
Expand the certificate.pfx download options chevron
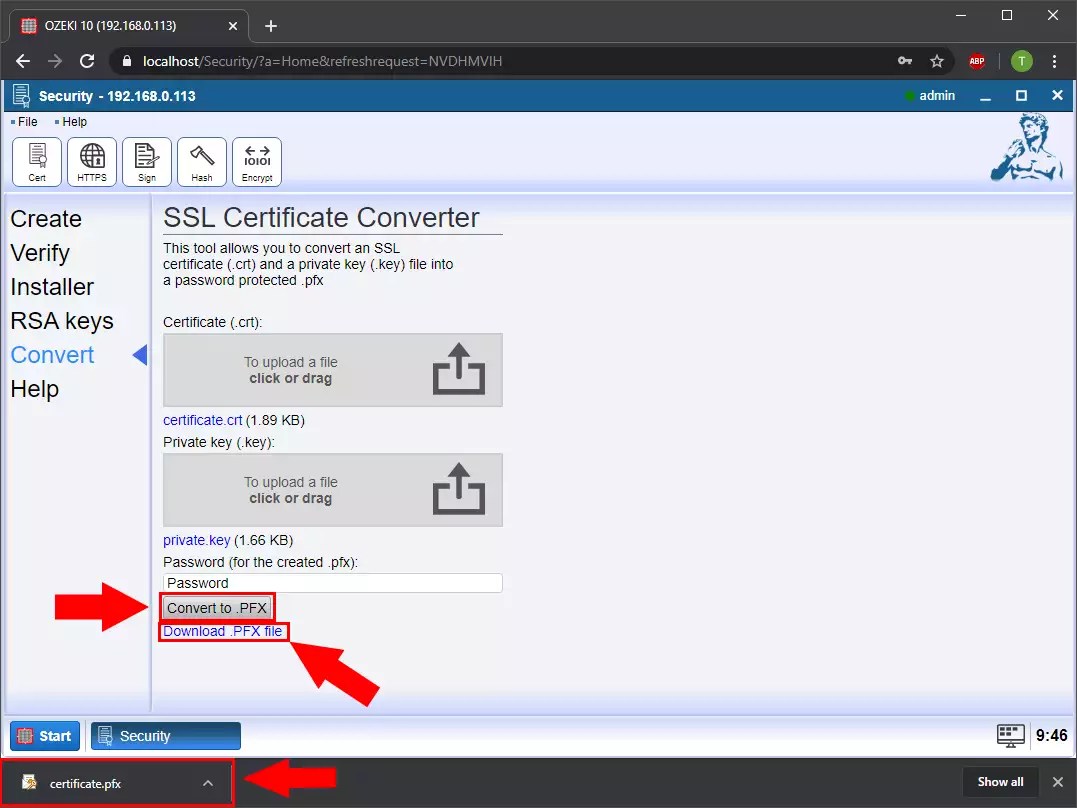tap(208, 783)
